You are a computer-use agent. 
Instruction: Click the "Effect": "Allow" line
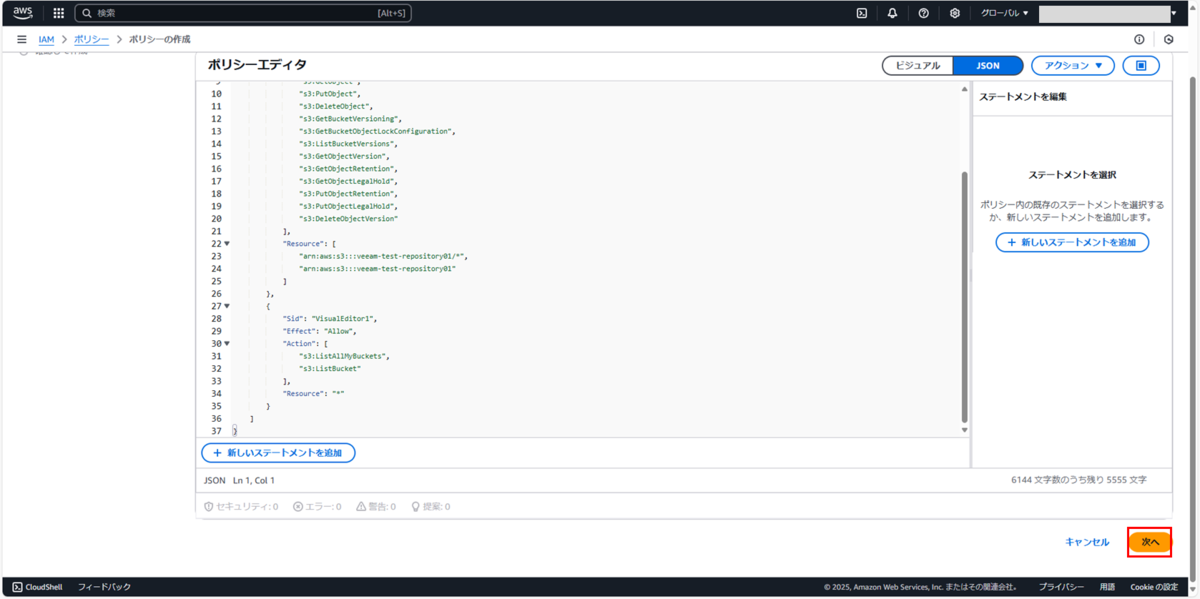pos(320,331)
